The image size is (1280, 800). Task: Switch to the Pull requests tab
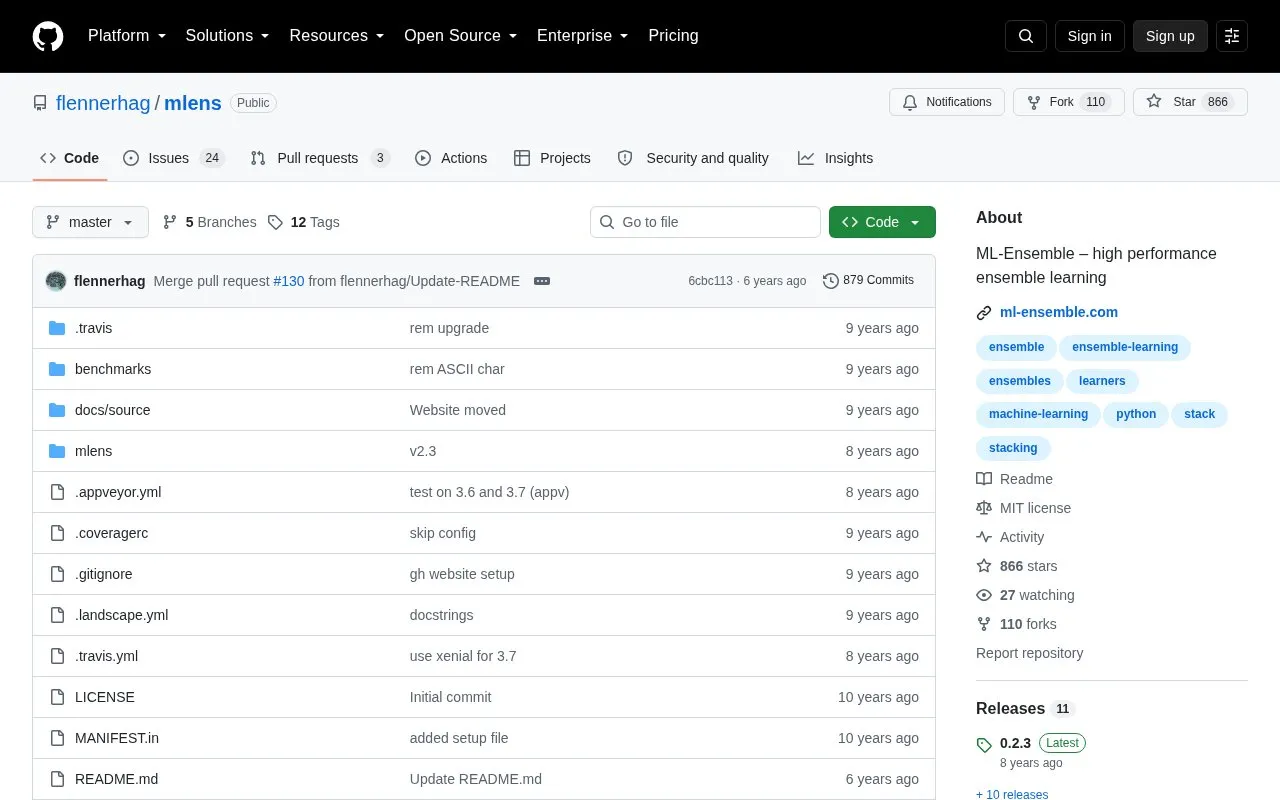click(319, 158)
